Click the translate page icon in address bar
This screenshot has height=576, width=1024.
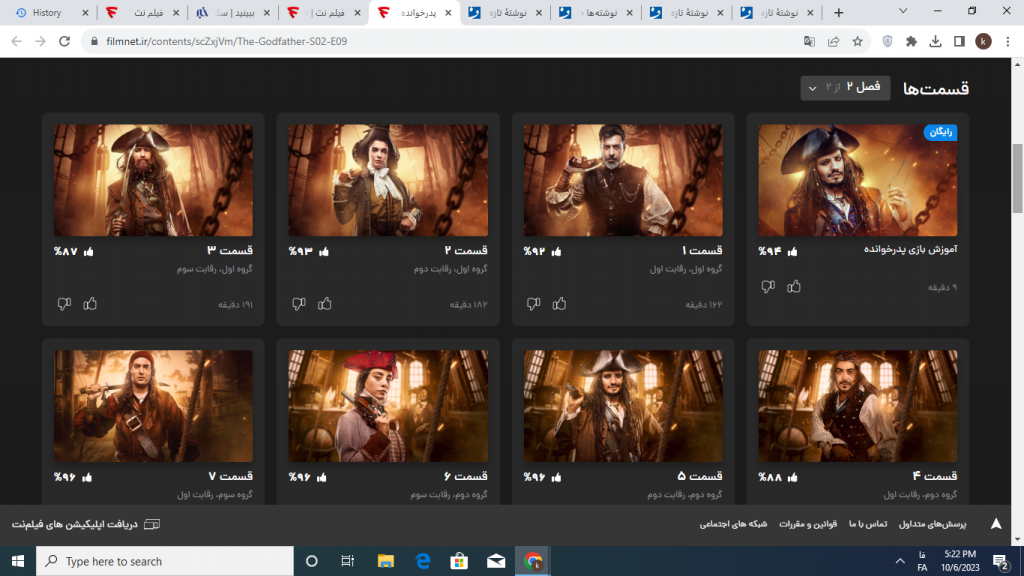809,41
